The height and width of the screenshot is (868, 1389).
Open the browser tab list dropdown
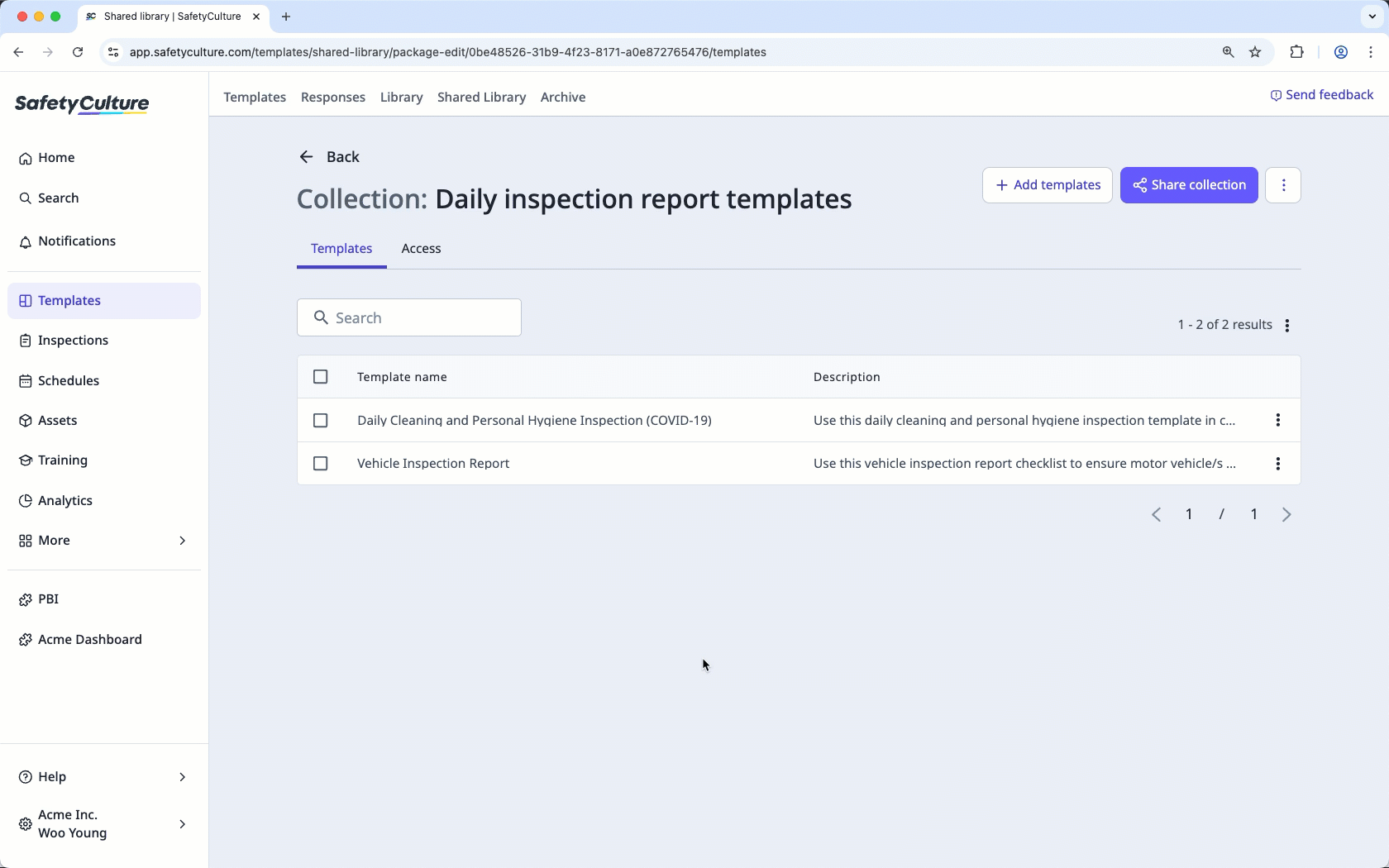coord(1372,17)
